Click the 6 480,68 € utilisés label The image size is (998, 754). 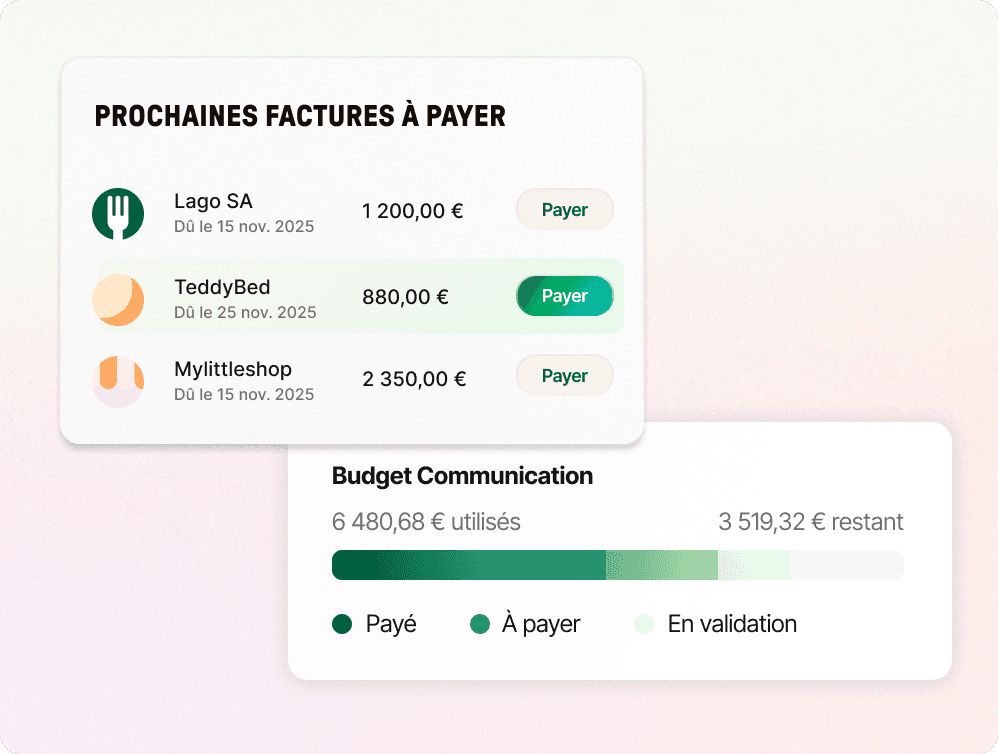point(426,522)
